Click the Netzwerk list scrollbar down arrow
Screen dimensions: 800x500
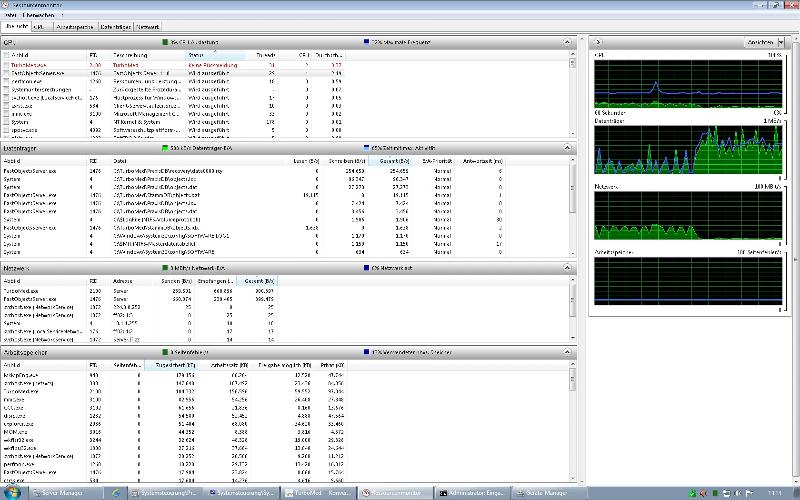(x=572, y=338)
